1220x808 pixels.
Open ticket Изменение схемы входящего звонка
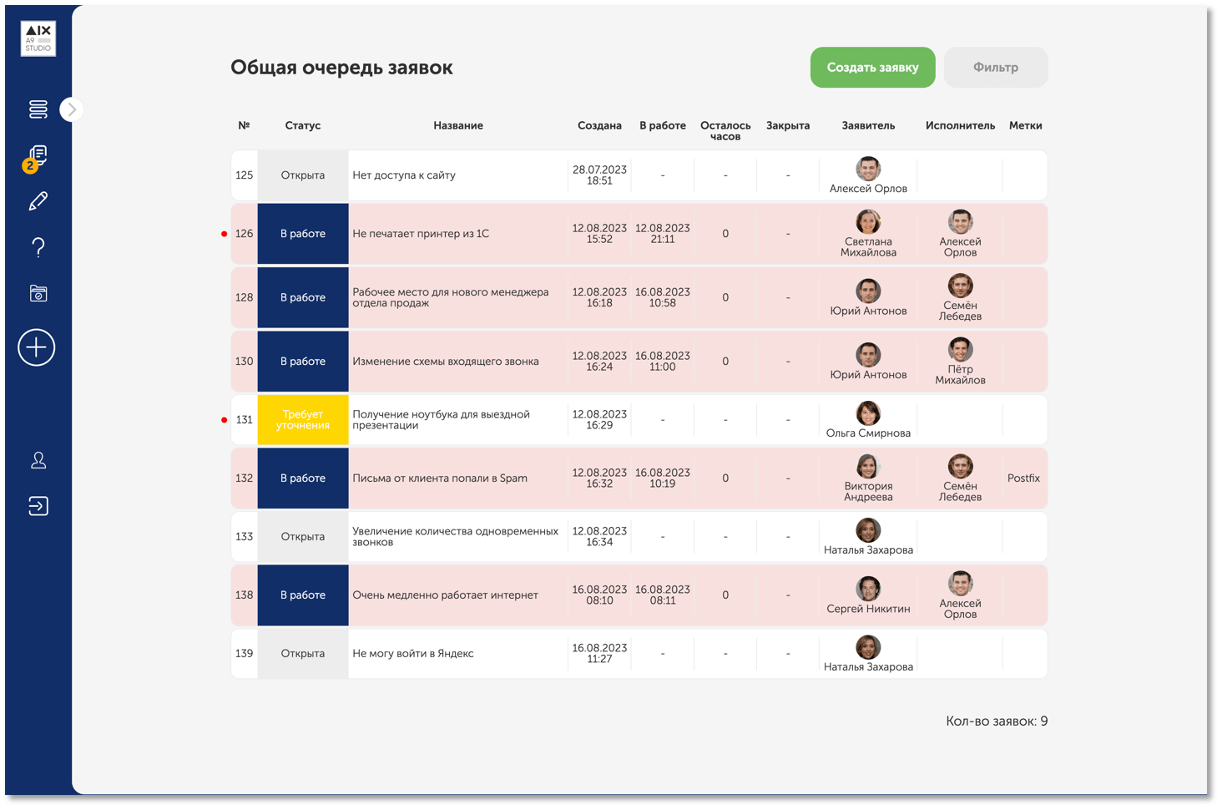pyautogui.click(x=446, y=362)
